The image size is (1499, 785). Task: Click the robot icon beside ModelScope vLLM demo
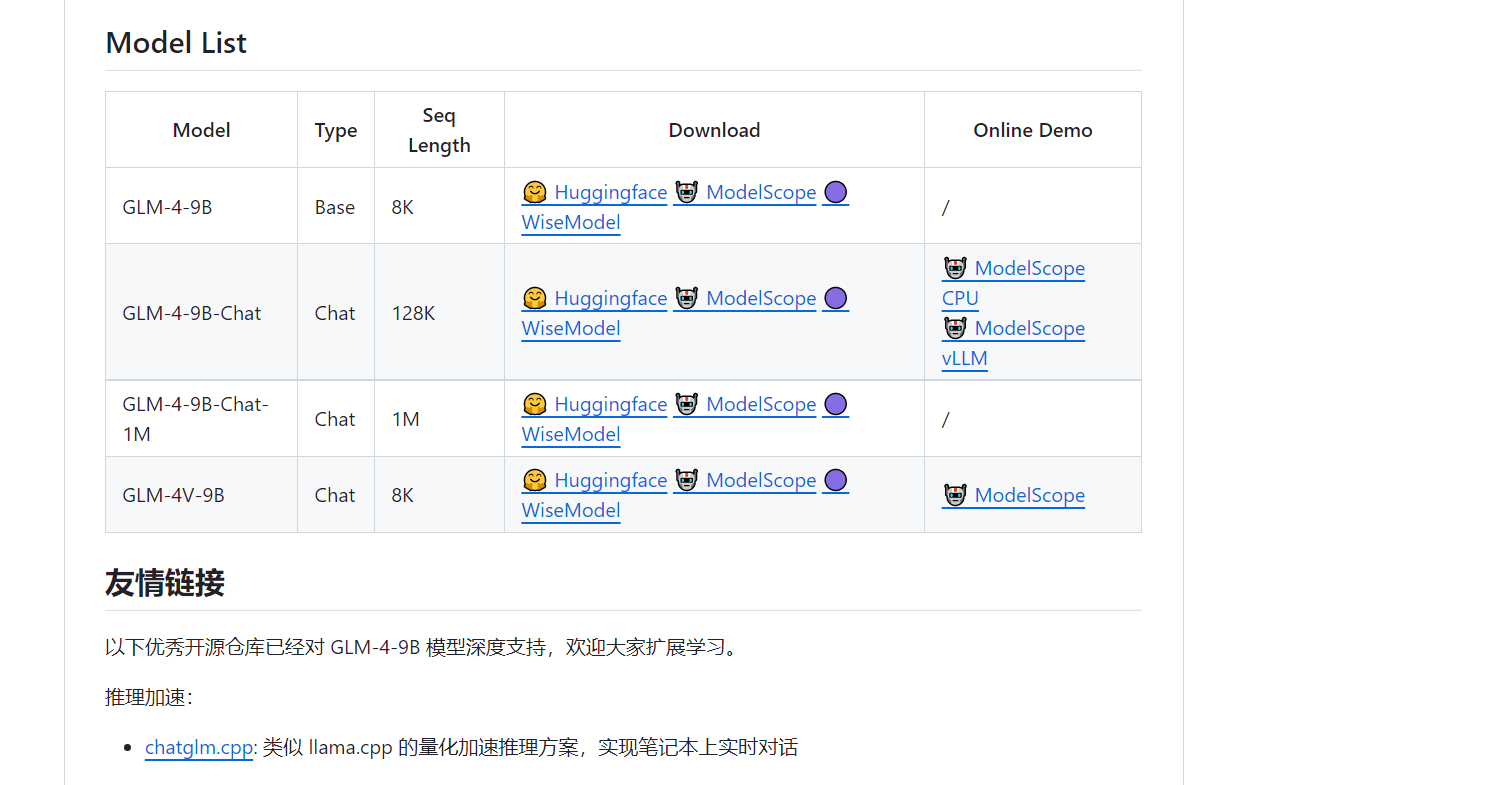click(x=955, y=328)
